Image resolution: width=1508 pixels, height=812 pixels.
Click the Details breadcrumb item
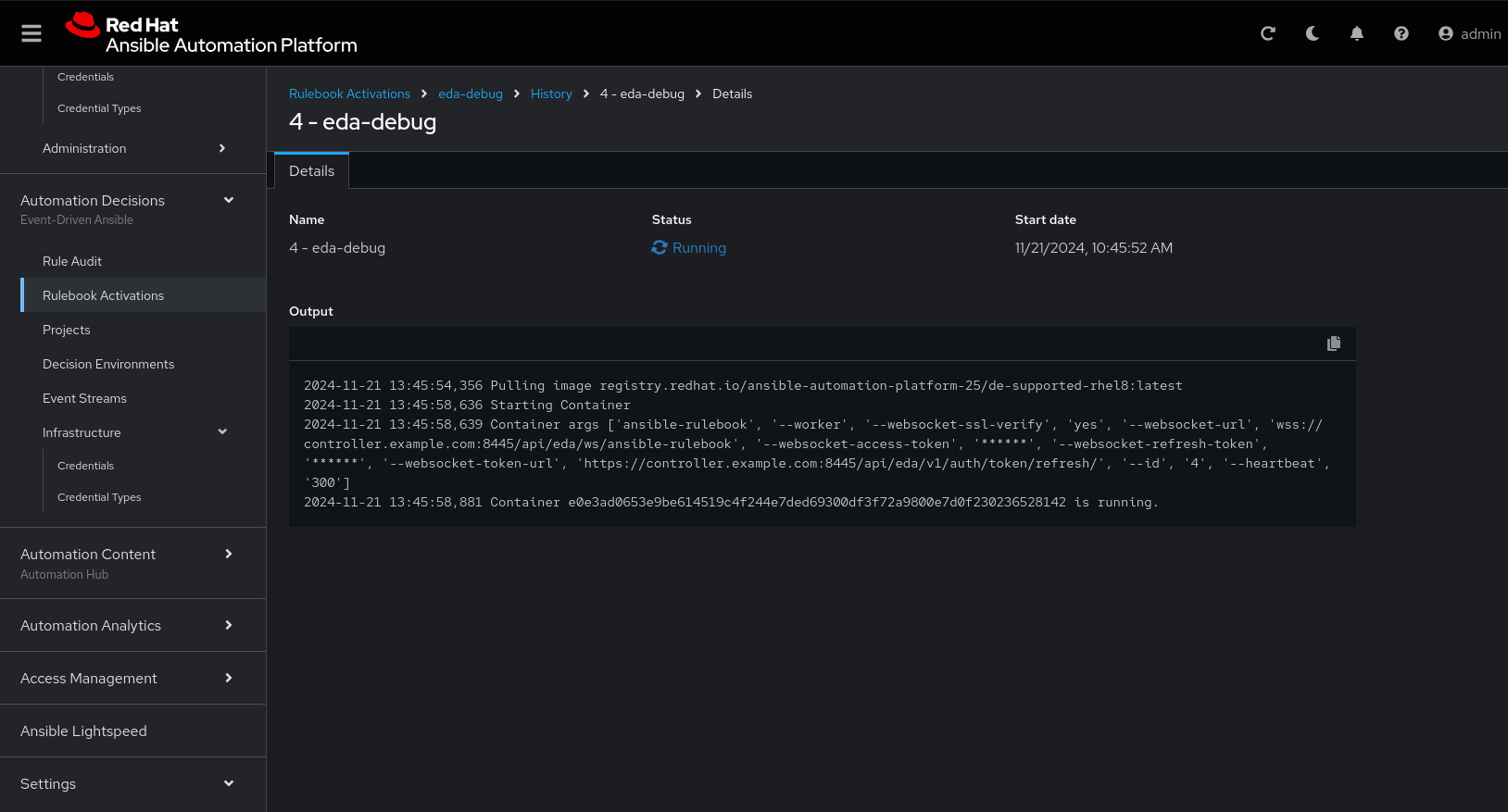(x=732, y=94)
